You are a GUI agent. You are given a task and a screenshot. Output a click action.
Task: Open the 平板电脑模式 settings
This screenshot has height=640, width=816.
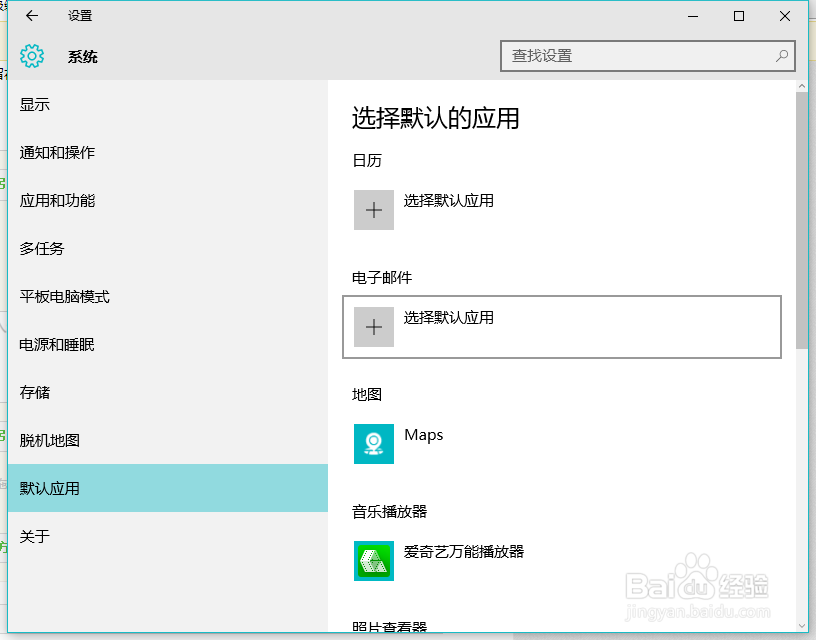(67, 296)
